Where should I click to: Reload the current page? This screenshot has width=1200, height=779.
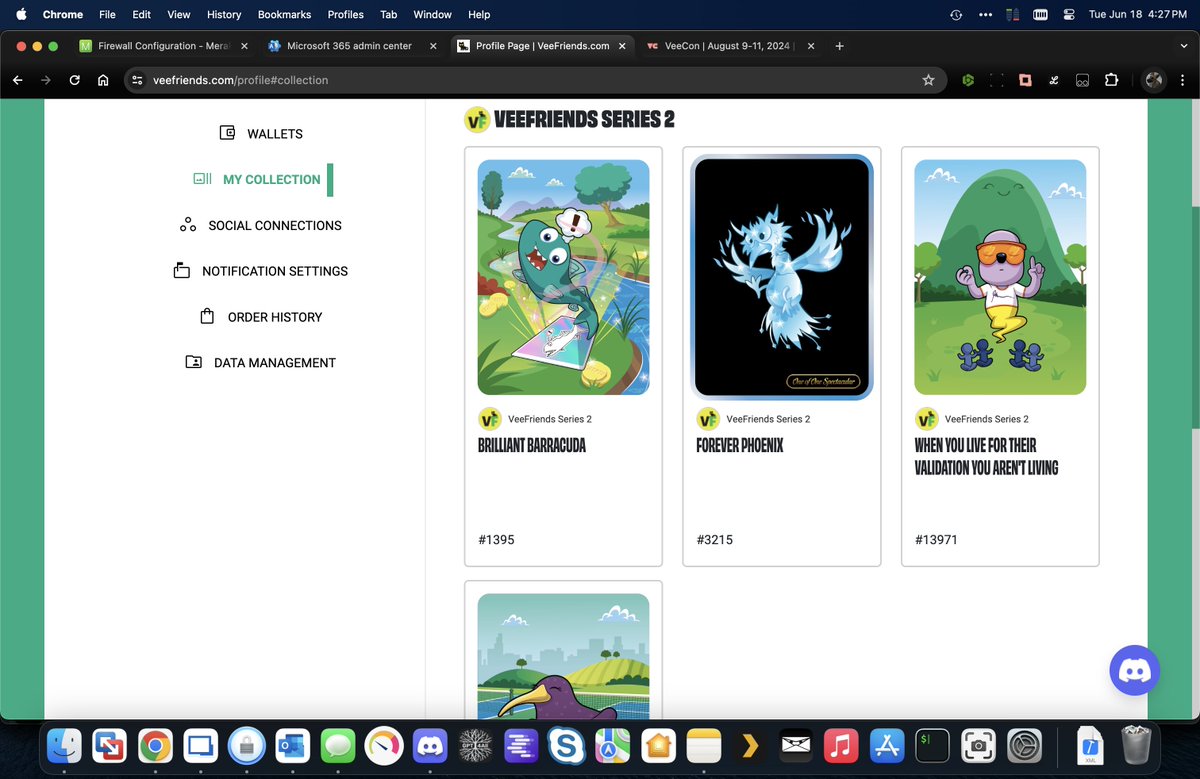click(74, 80)
